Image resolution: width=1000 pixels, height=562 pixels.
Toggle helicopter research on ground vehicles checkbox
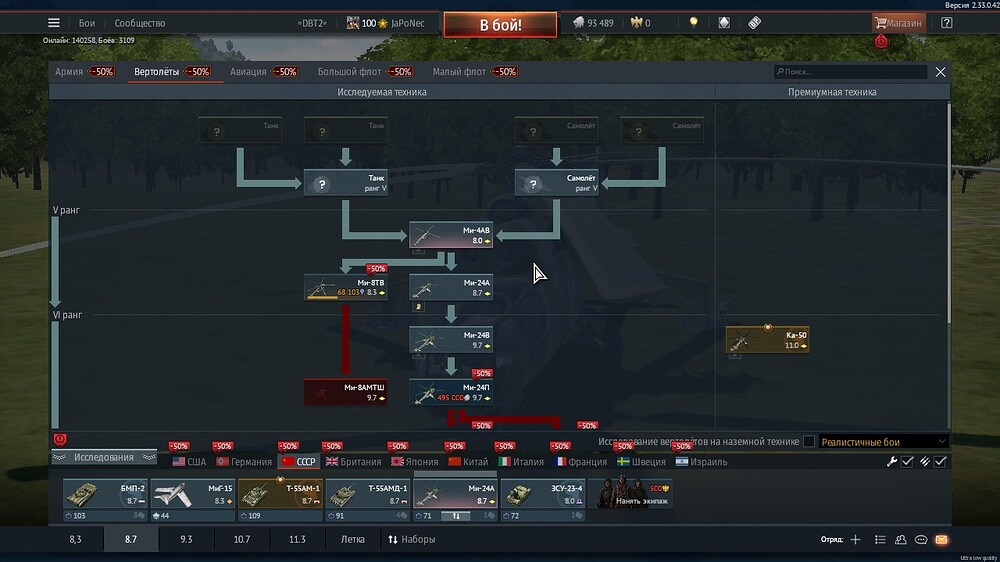[809, 441]
